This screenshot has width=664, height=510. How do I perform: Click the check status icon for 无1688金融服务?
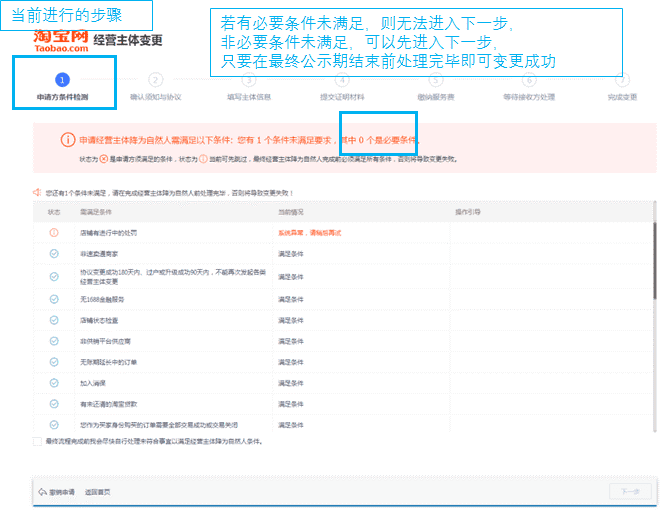pyautogui.click(x=54, y=299)
